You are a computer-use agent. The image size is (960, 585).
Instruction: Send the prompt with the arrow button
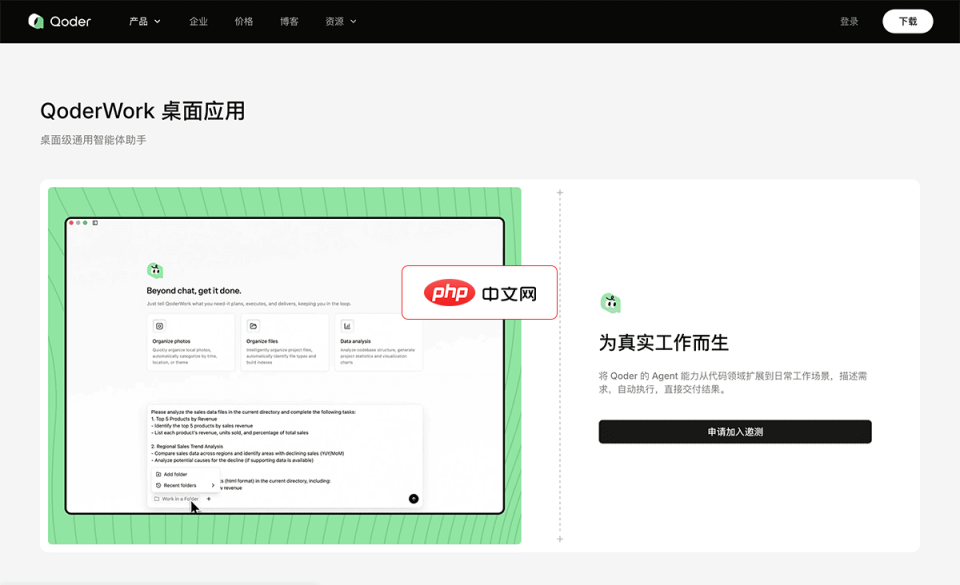point(414,499)
